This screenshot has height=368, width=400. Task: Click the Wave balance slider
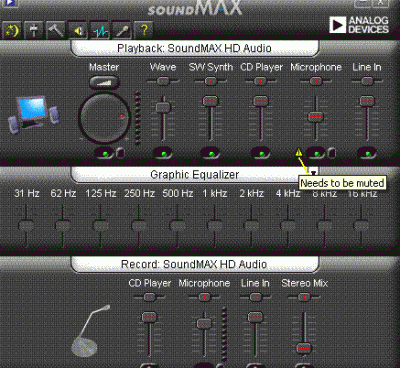[163, 81]
